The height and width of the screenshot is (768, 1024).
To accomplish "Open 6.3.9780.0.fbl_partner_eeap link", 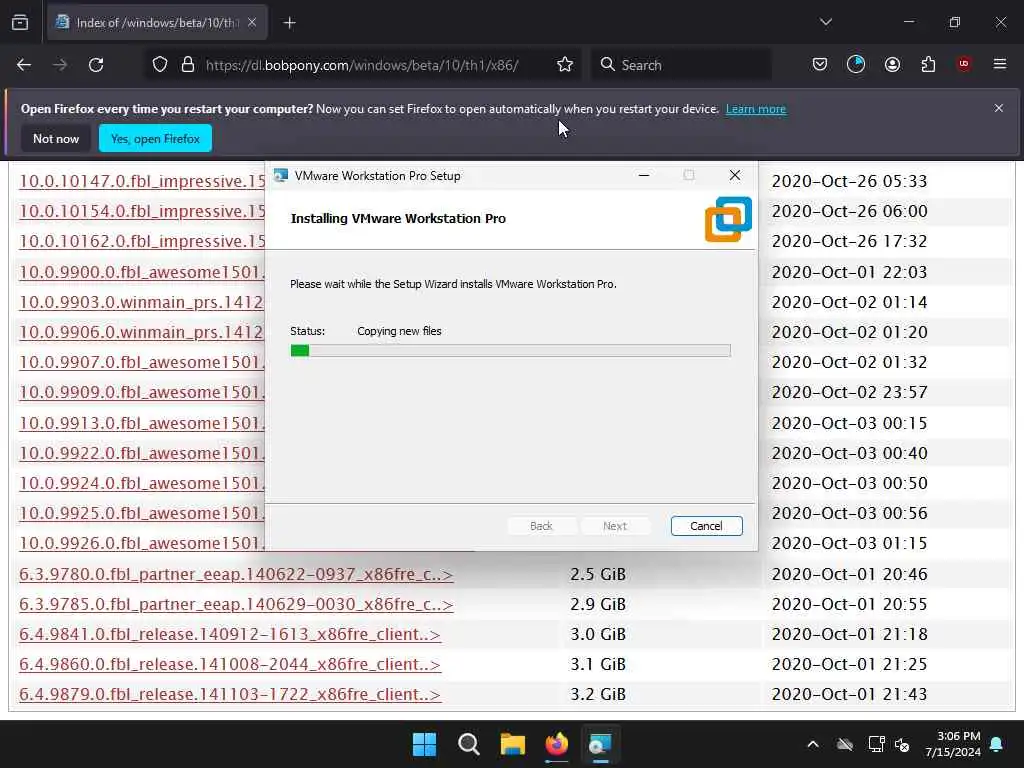I will click(x=236, y=574).
